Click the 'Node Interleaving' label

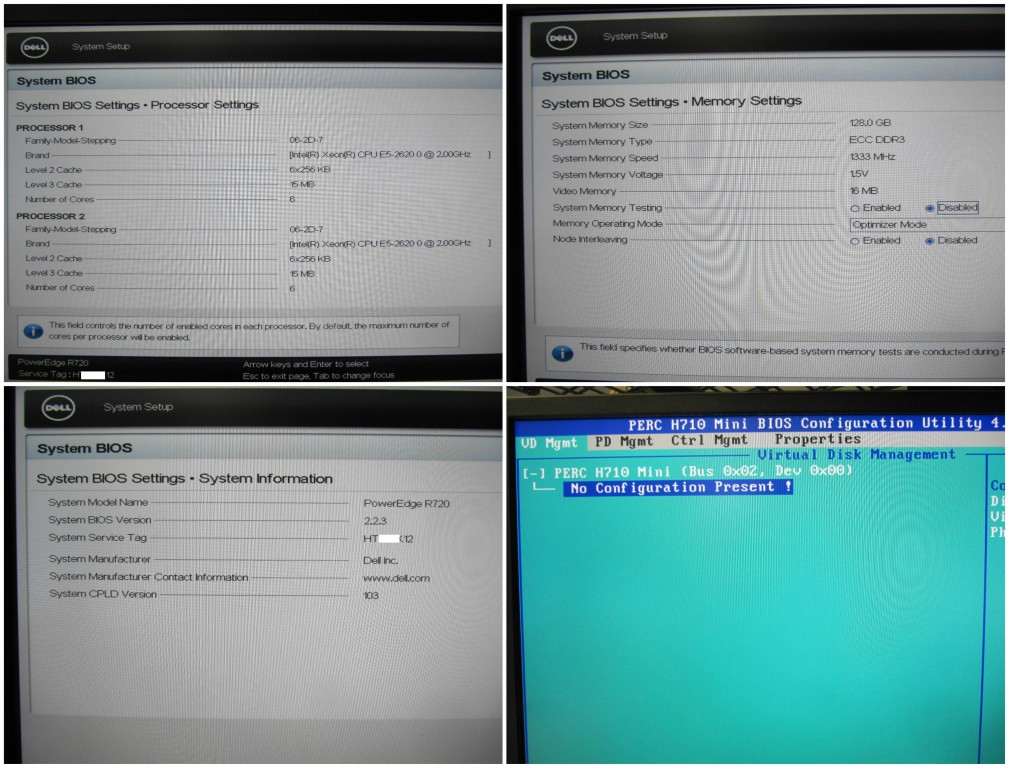click(589, 239)
